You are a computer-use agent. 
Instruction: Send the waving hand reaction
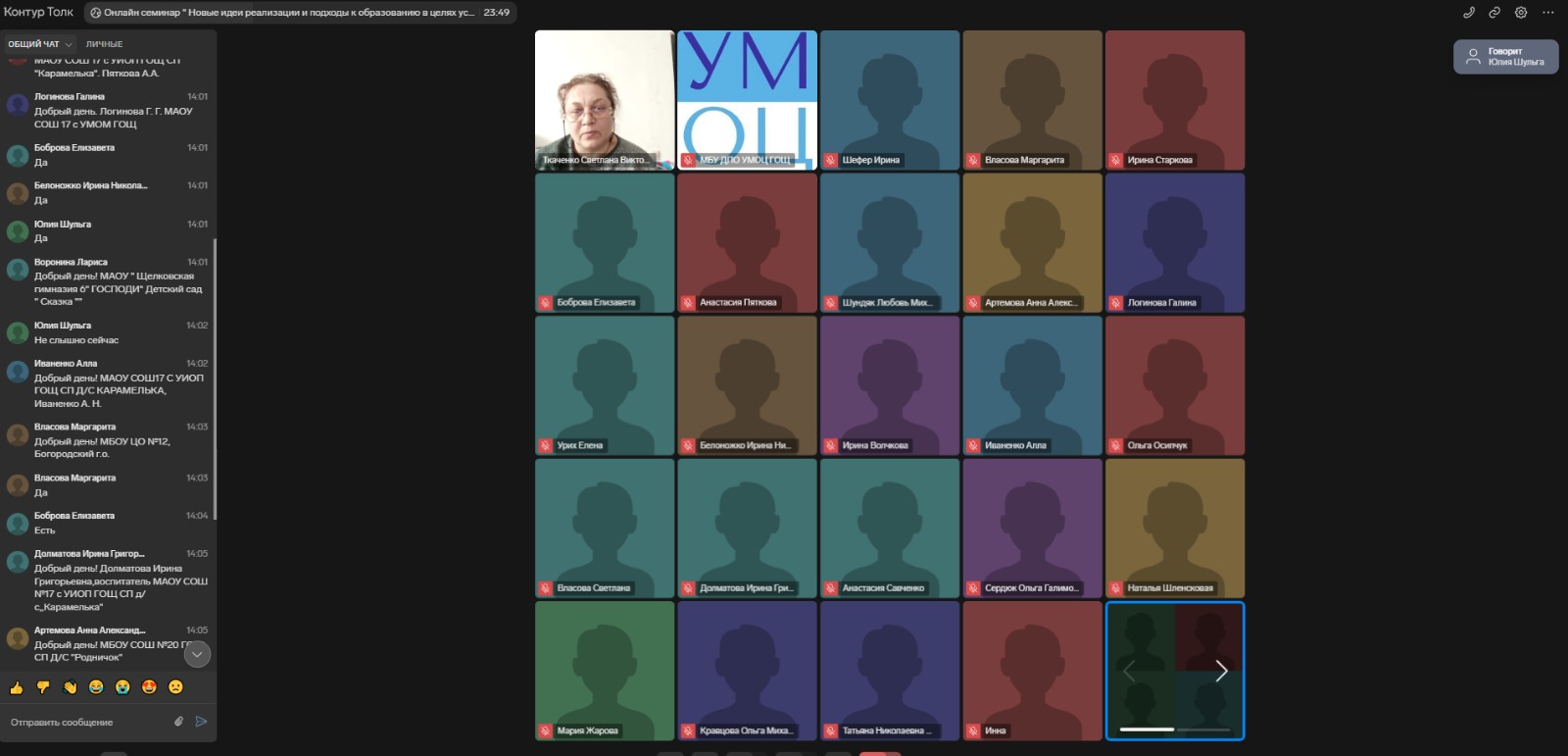tap(70, 687)
